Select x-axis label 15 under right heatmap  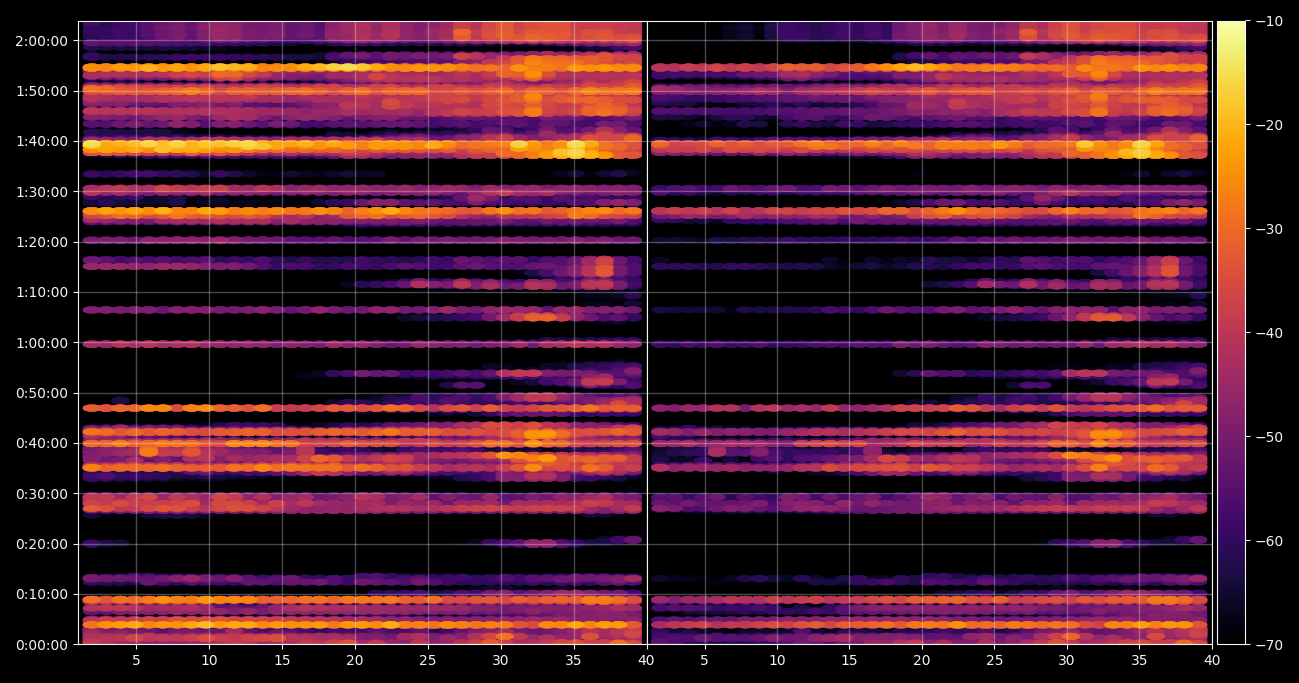click(849, 660)
